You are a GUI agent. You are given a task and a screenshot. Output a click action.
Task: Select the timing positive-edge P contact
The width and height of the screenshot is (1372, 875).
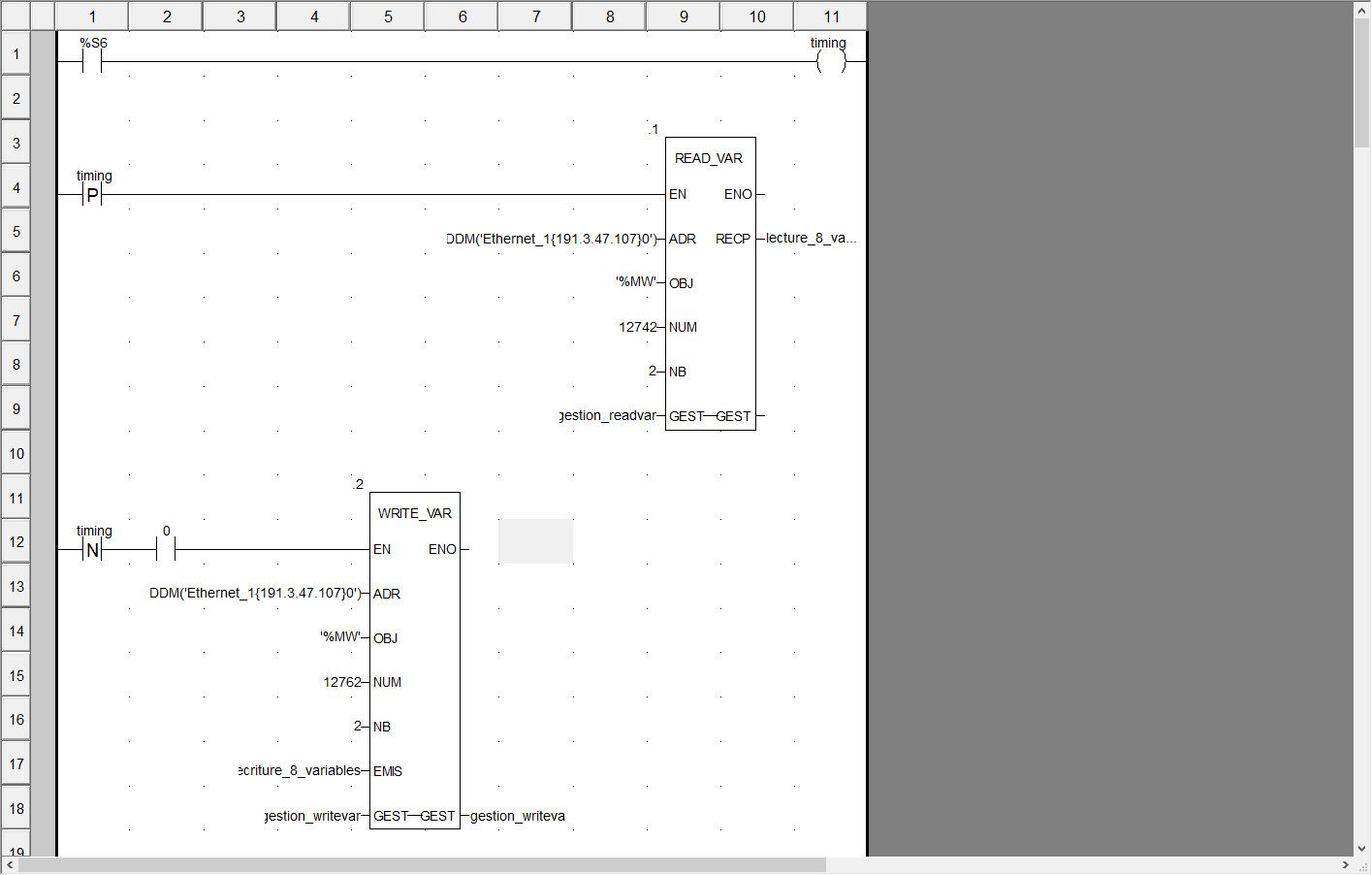point(92,195)
